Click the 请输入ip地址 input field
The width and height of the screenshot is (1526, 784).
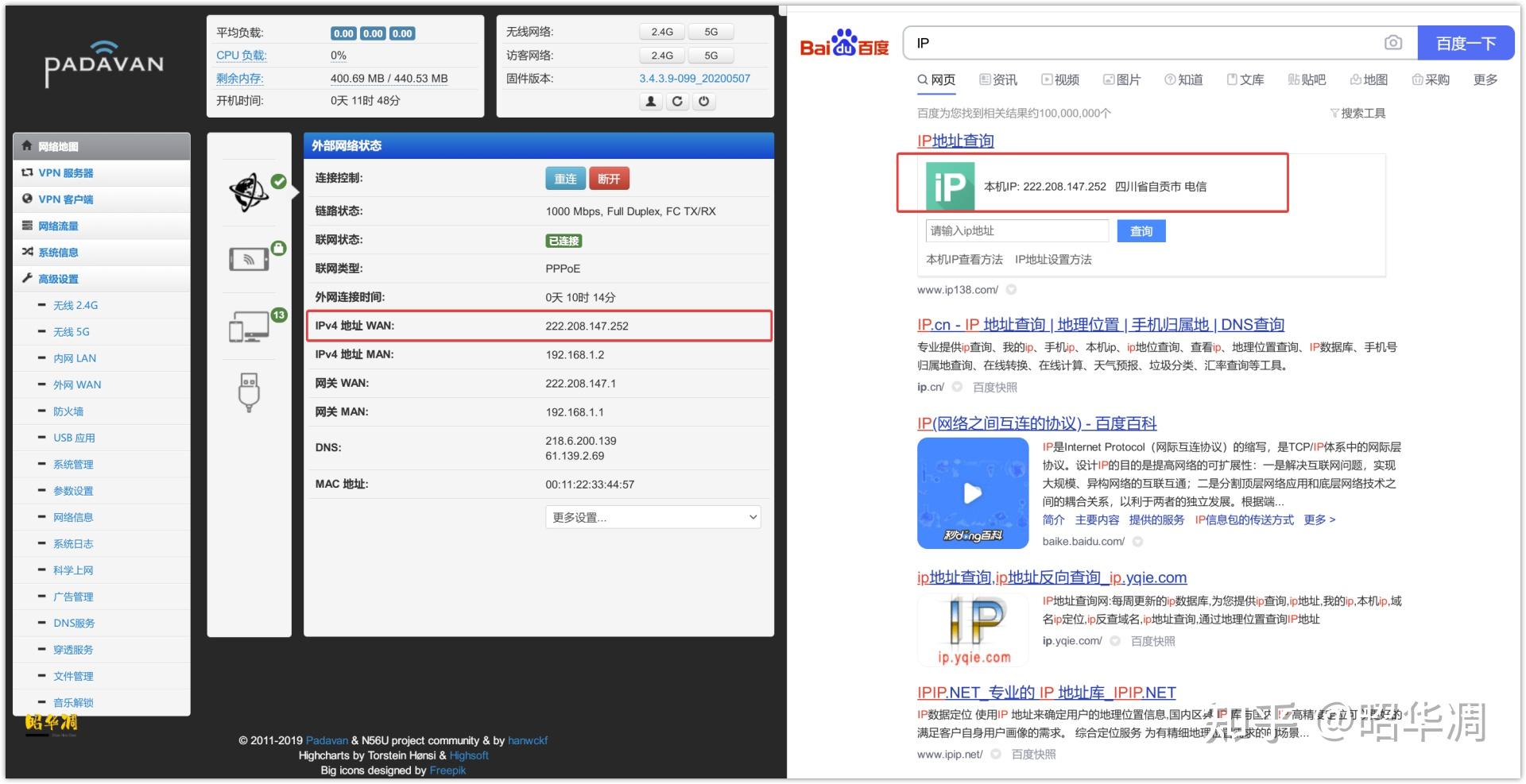pyautogui.click(x=1017, y=230)
